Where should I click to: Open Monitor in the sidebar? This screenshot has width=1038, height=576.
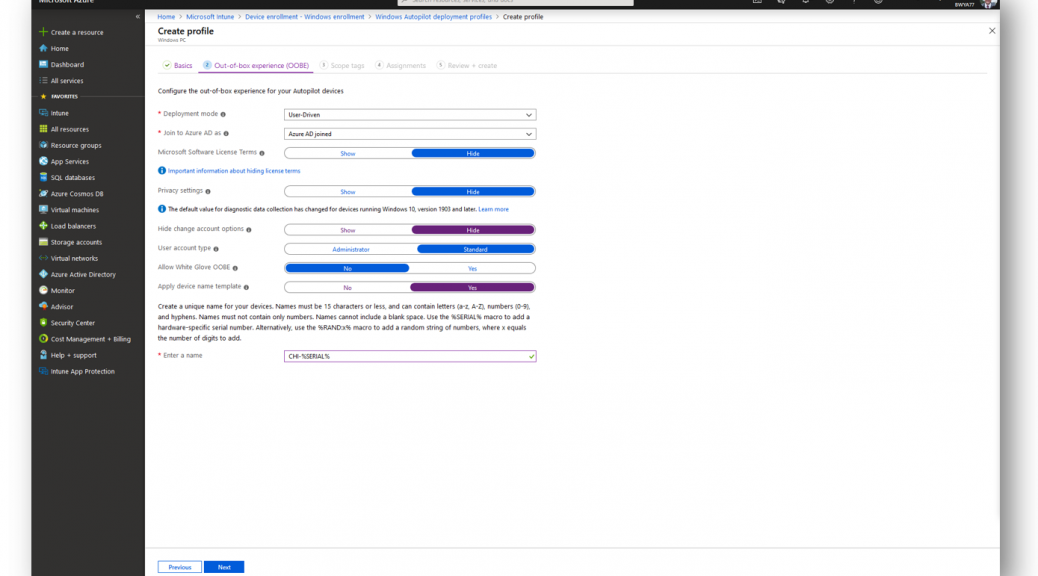point(62,291)
